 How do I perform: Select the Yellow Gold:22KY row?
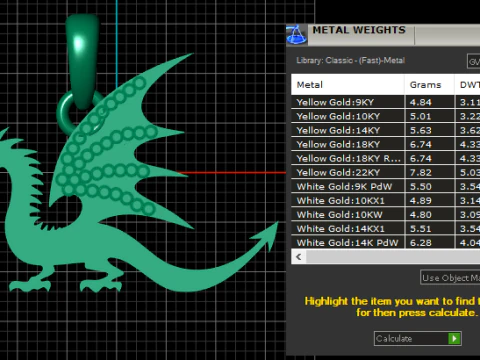(386, 172)
